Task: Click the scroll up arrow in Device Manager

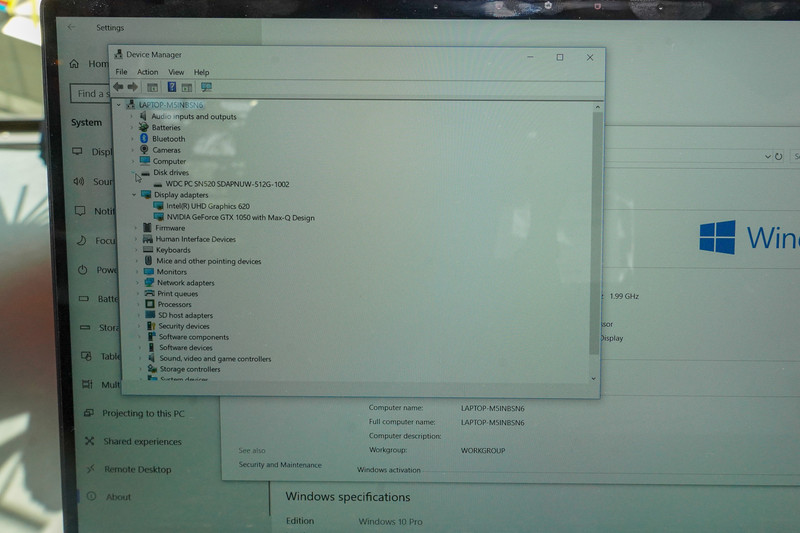Action: tap(597, 107)
